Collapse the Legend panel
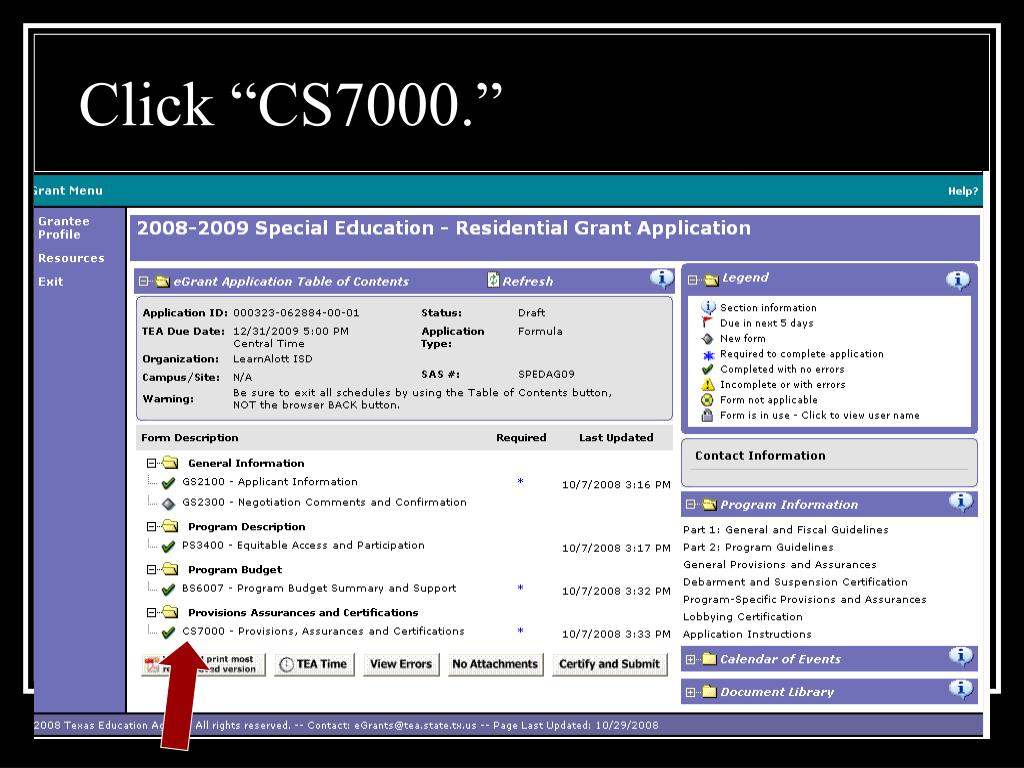Viewport: 1024px width, 768px height. pyautogui.click(x=692, y=280)
